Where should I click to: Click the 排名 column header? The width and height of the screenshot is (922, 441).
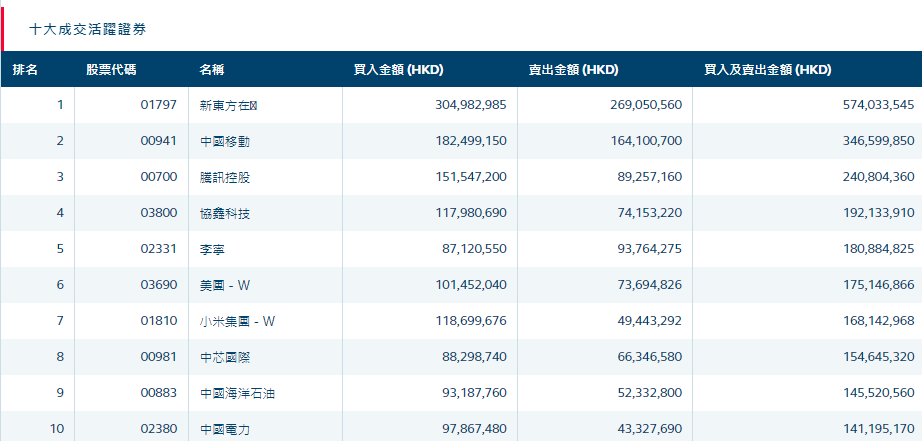pyautogui.click(x=25, y=70)
